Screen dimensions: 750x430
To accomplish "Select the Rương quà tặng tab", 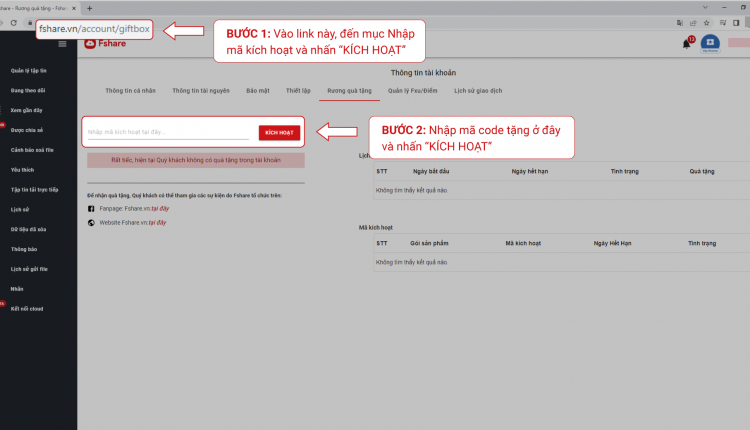I will coord(349,90).
